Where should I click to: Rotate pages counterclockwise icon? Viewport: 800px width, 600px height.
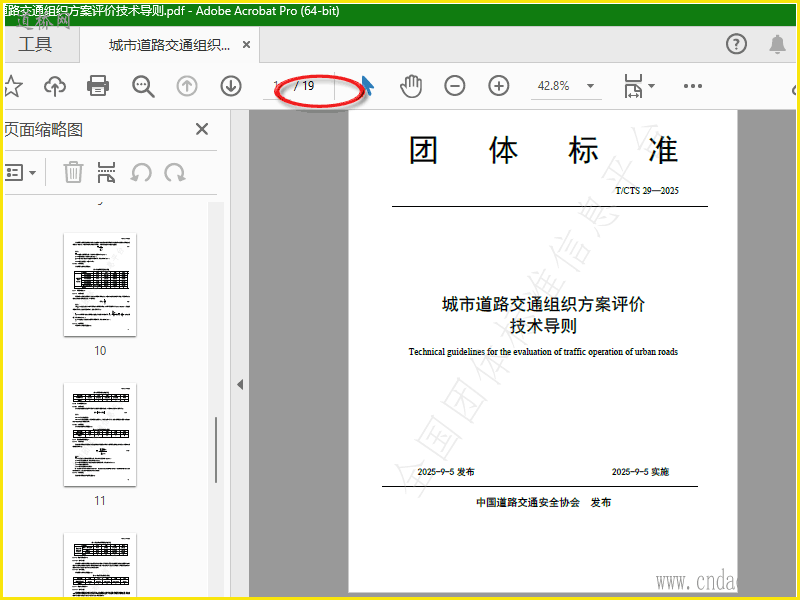click(x=141, y=172)
